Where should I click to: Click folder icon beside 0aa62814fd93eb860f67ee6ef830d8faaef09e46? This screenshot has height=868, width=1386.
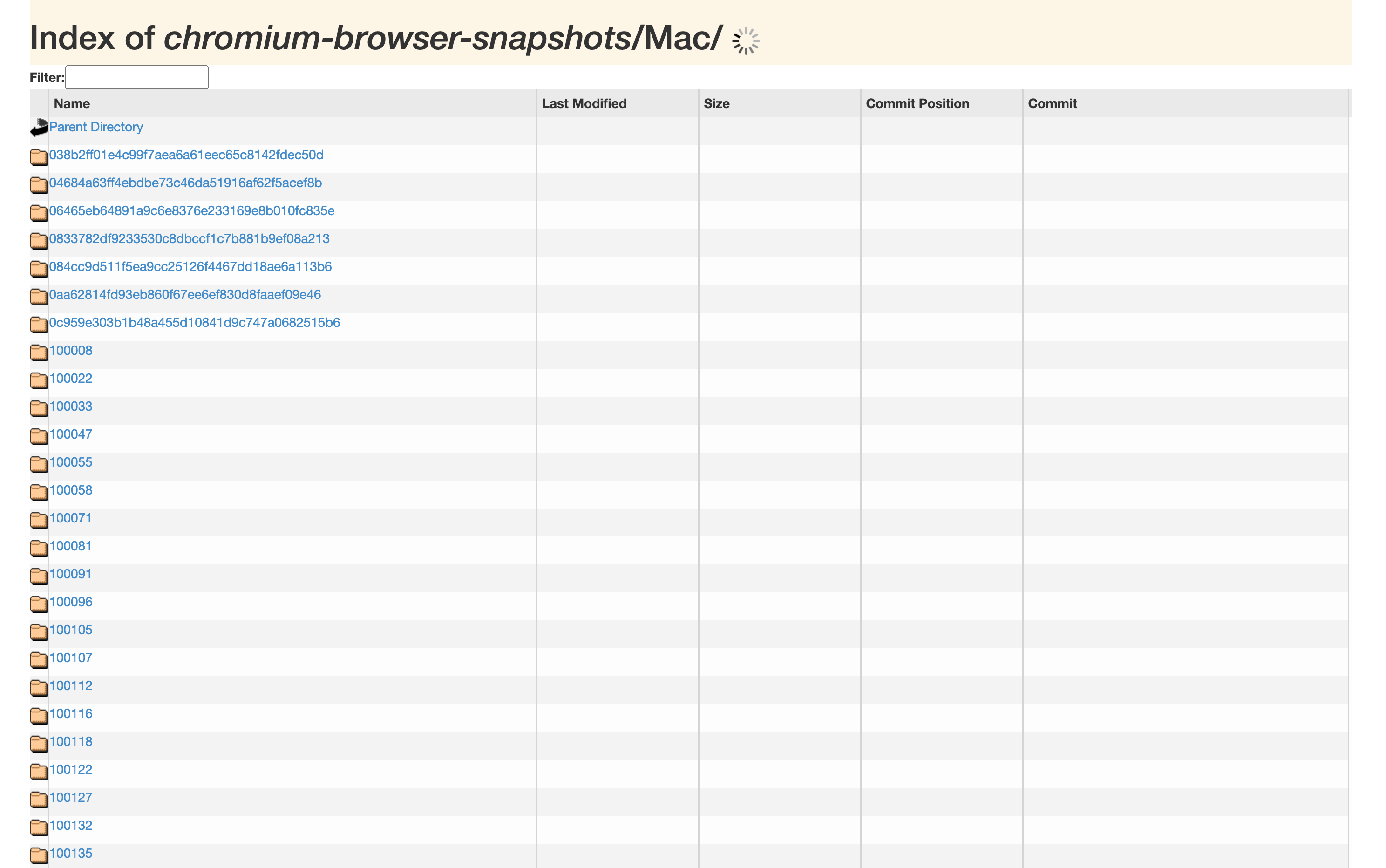(x=39, y=296)
